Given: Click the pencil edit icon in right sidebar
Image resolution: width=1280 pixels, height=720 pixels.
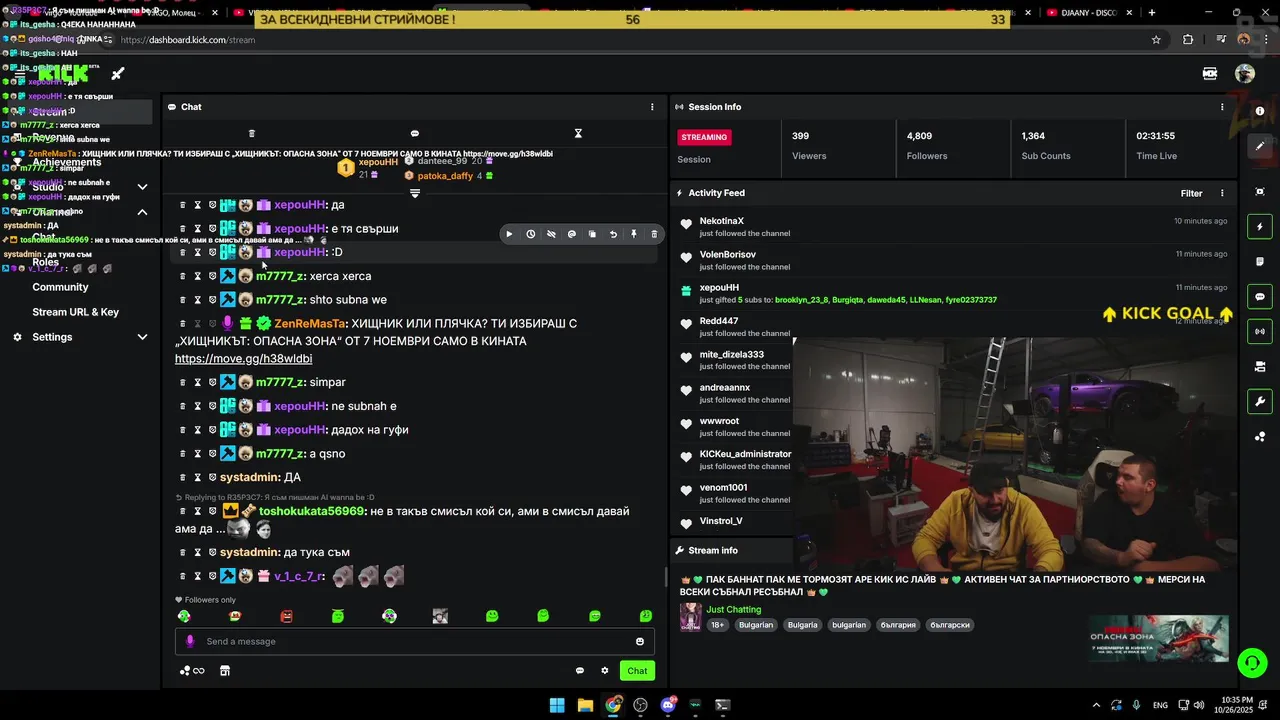Looking at the screenshot, I should click(x=1260, y=146).
